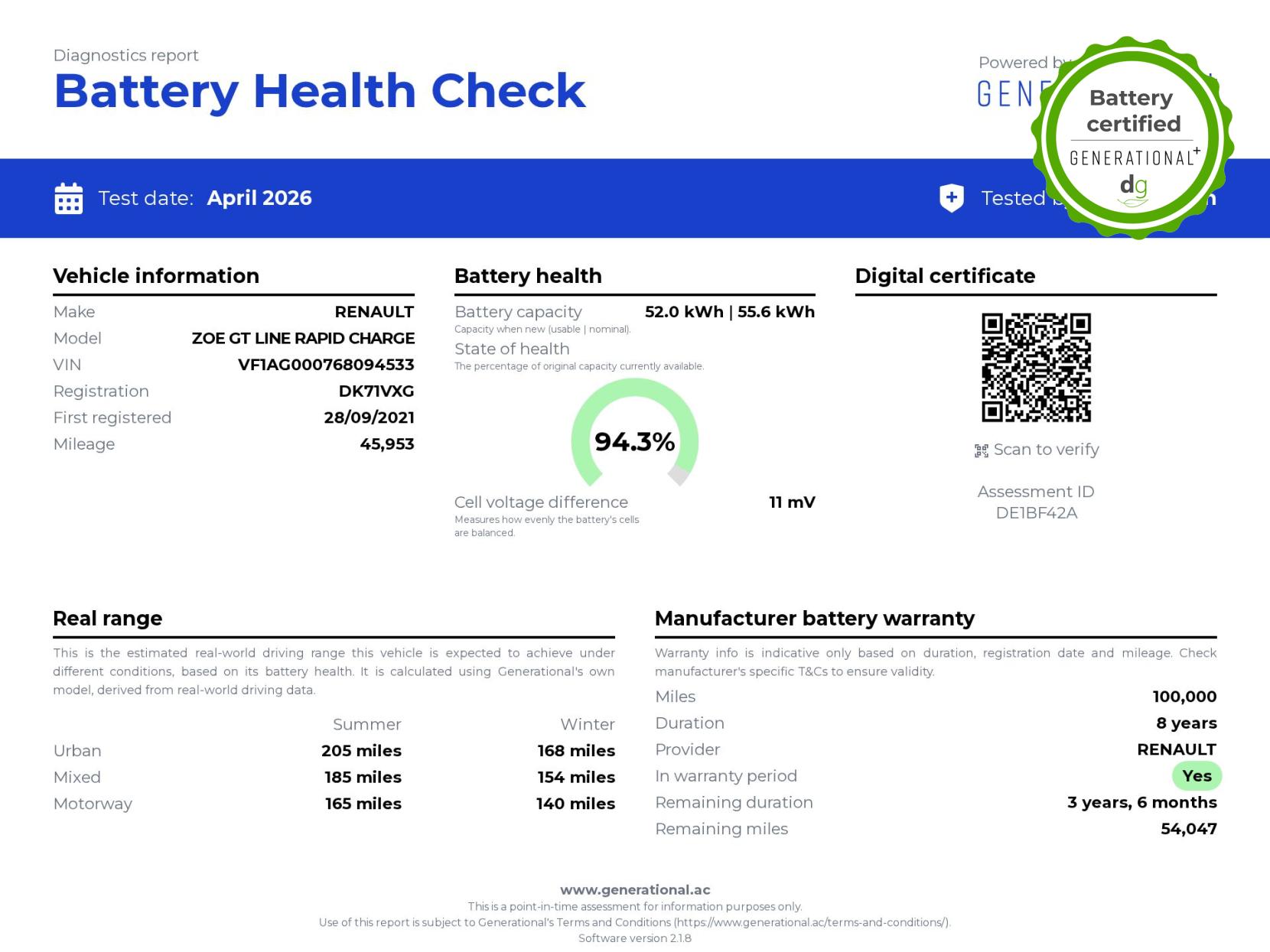This screenshot has width=1270, height=952.
Task: Click the Manufacturer battery warranty heading
Action: coord(814,619)
